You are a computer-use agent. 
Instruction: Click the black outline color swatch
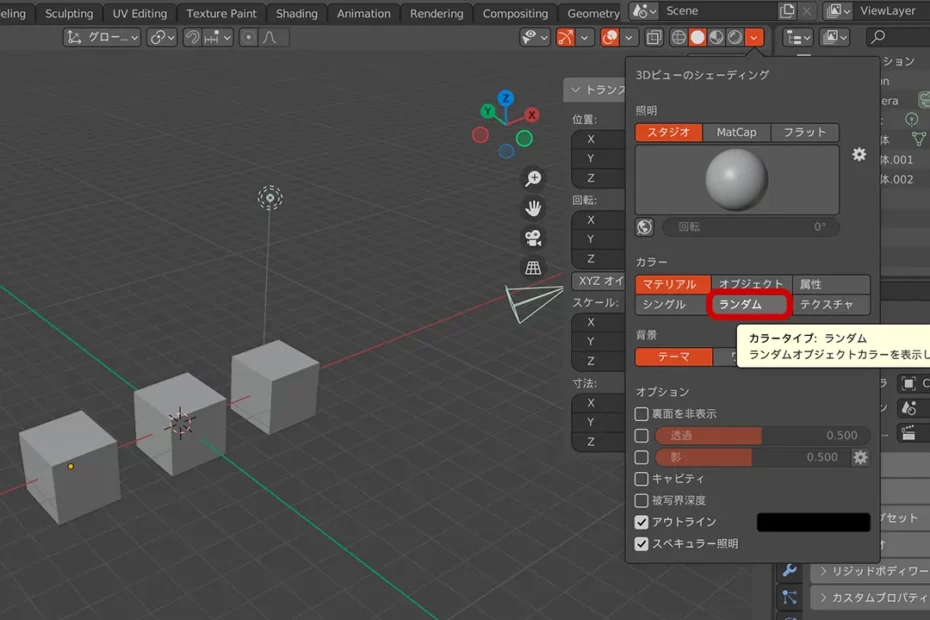(813, 522)
